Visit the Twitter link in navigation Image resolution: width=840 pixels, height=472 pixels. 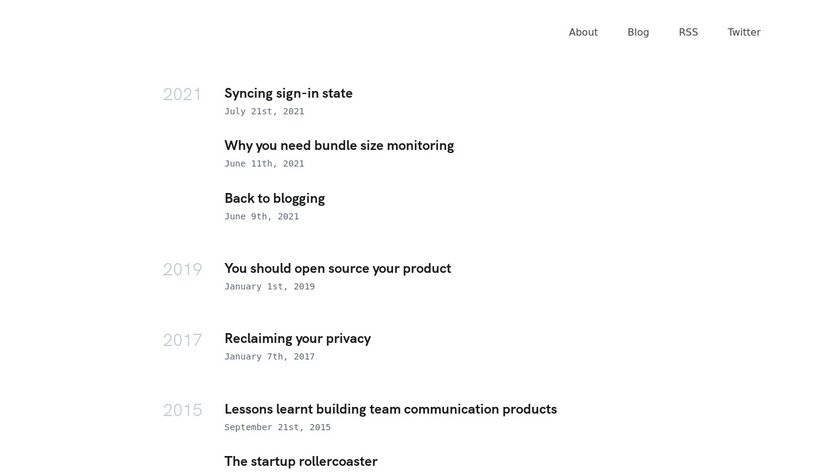click(744, 32)
